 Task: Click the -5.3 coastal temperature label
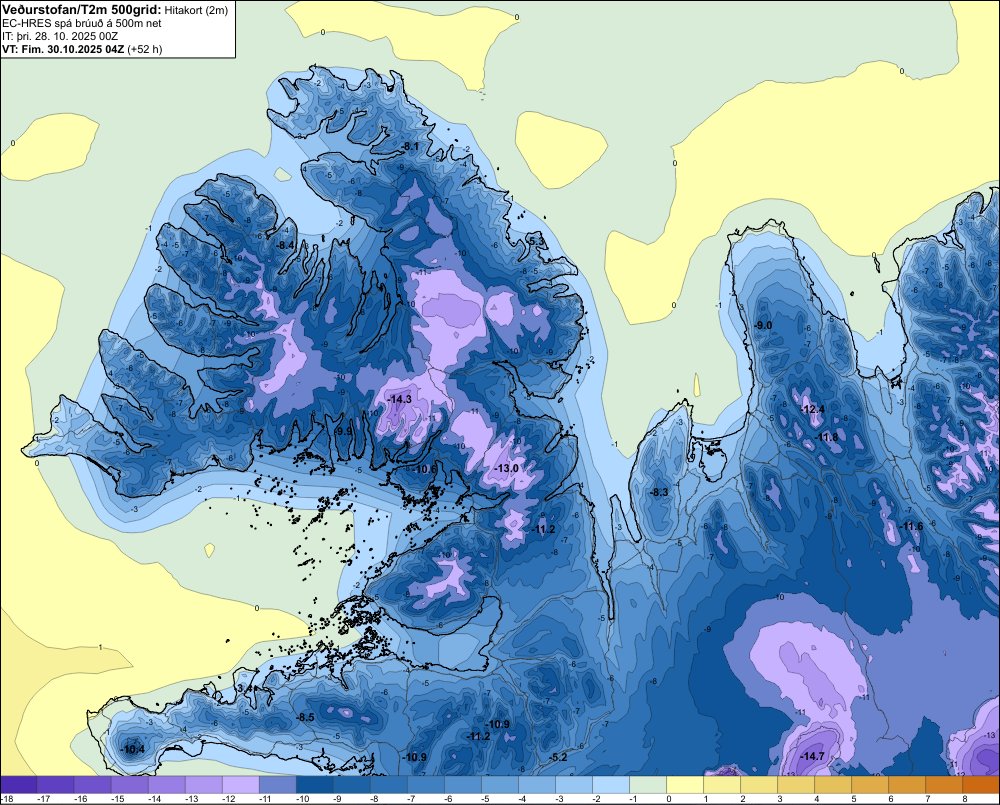pyautogui.click(x=537, y=241)
